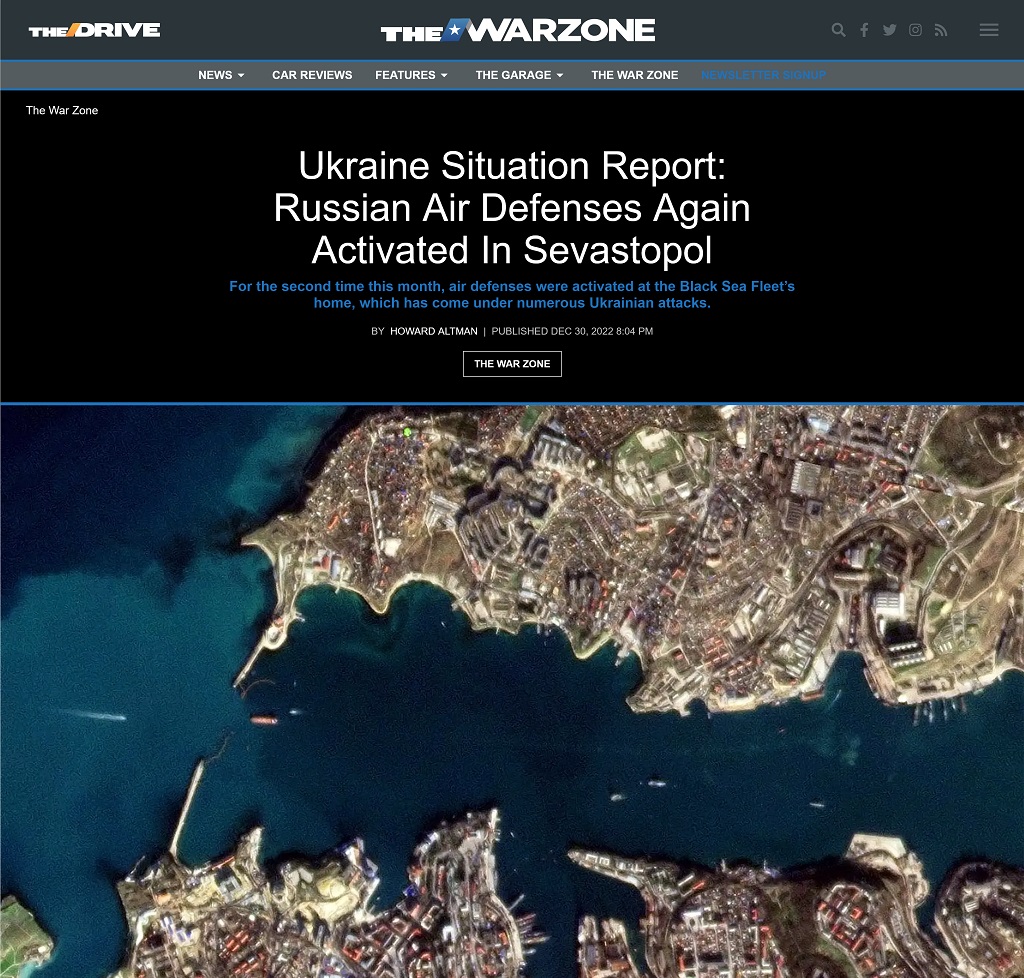Open the Newsletter Signup link
Screen dimensions: 1024x978
[x=763, y=75]
